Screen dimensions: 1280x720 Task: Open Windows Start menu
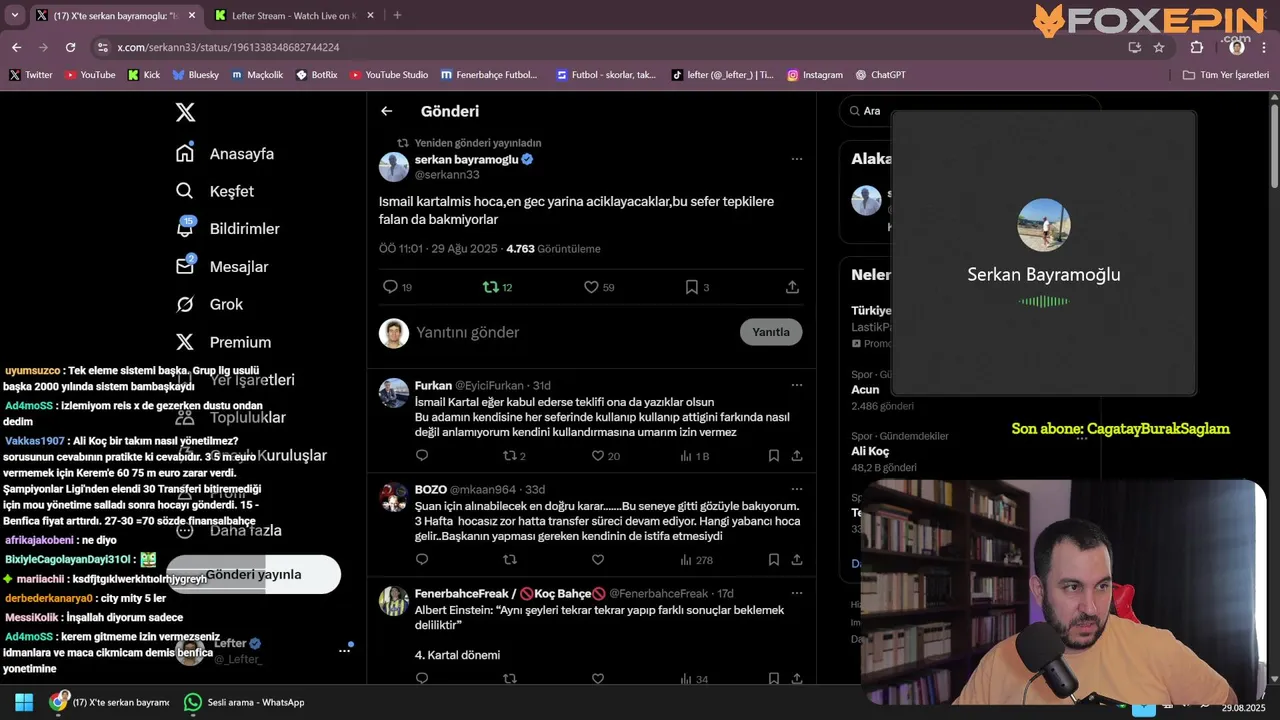coord(24,702)
